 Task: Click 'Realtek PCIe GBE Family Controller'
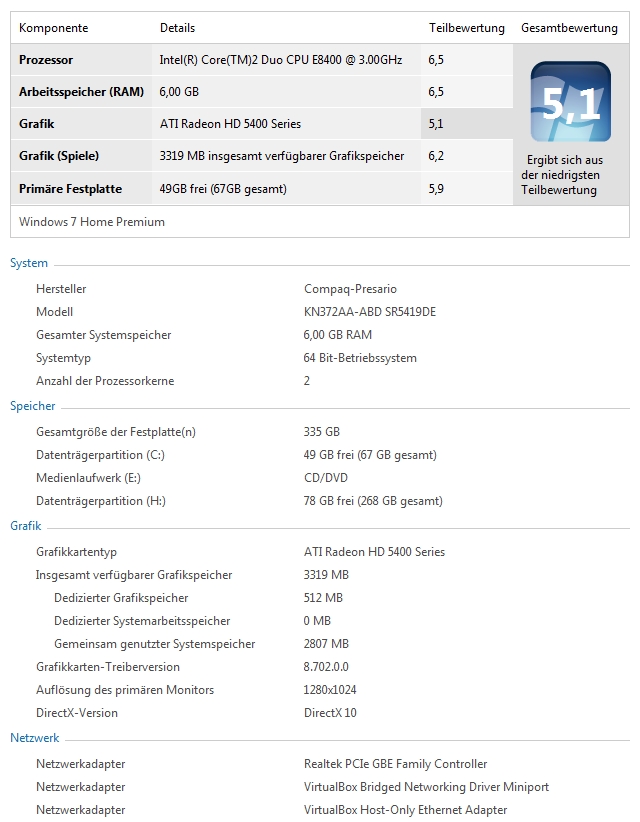pyautogui.click(x=395, y=764)
